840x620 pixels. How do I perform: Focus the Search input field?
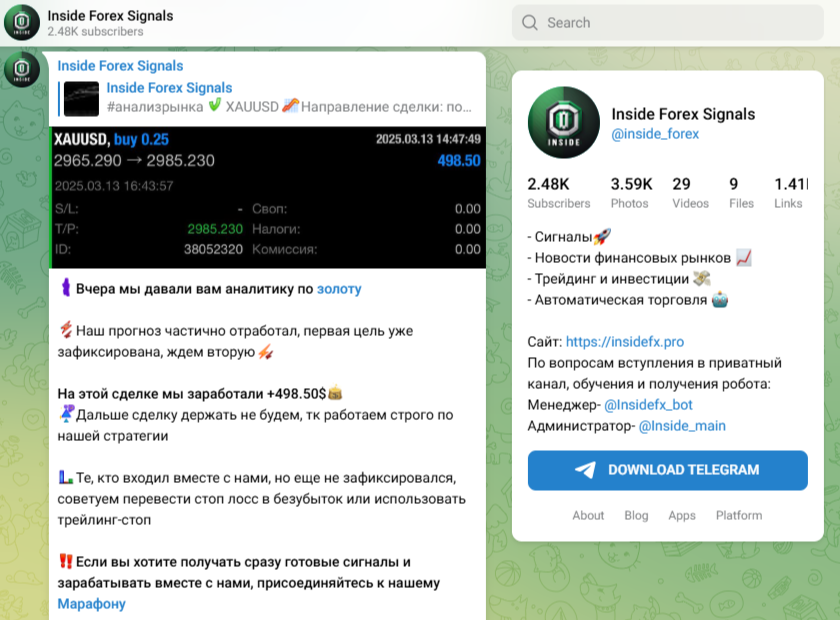tap(668, 23)
